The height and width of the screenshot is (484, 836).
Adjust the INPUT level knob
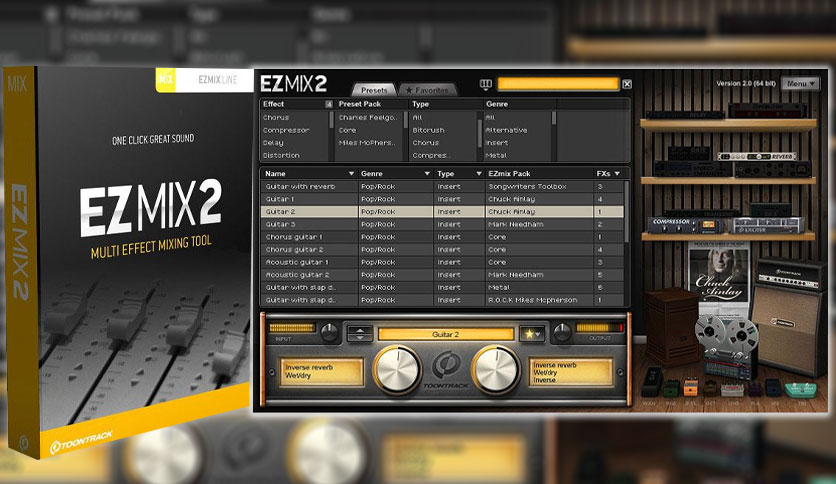click(329, 333)
